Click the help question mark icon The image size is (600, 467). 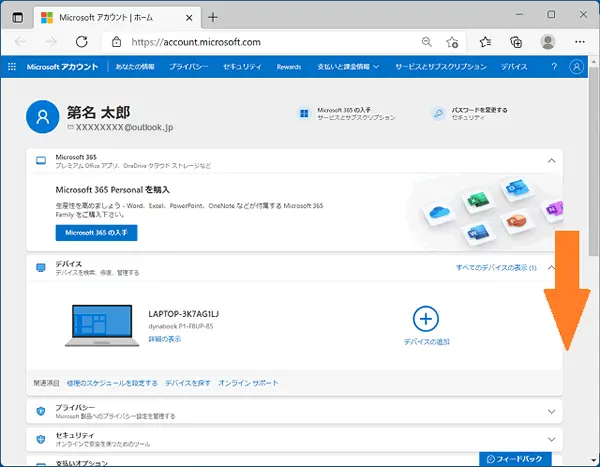point(554,67)
